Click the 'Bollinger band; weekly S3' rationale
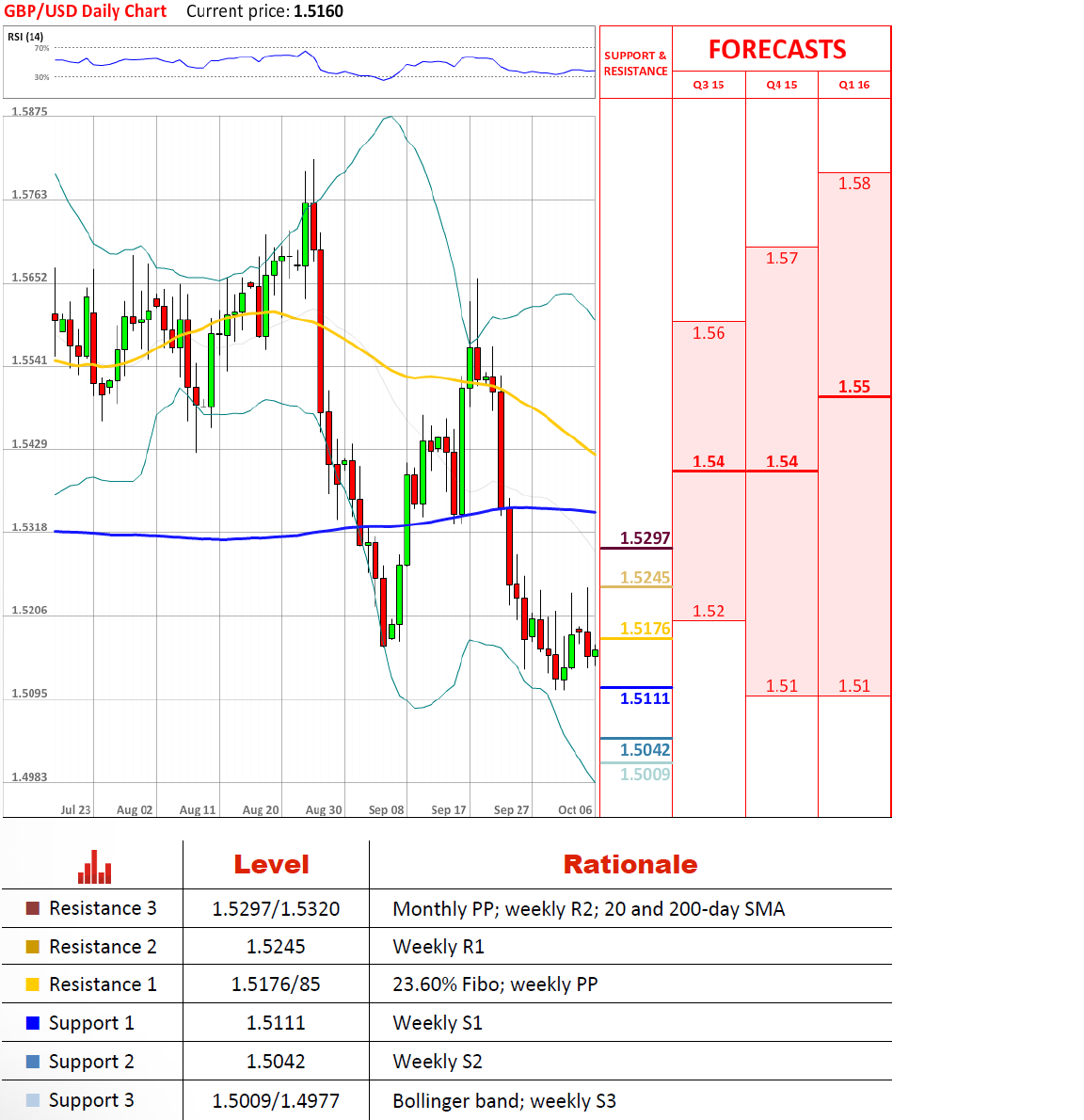1084x1120 pixels. pos(504,1101)
